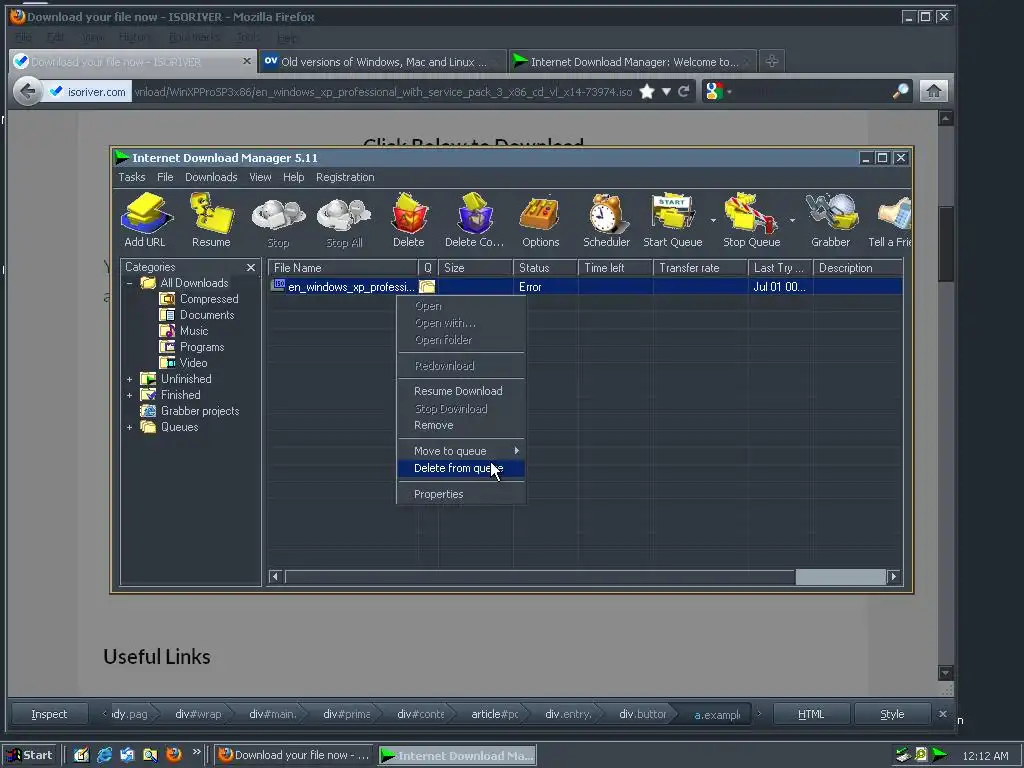This screenshot has height=768, width=1024.
Task: Close the Categories panel
Action: 251,267
